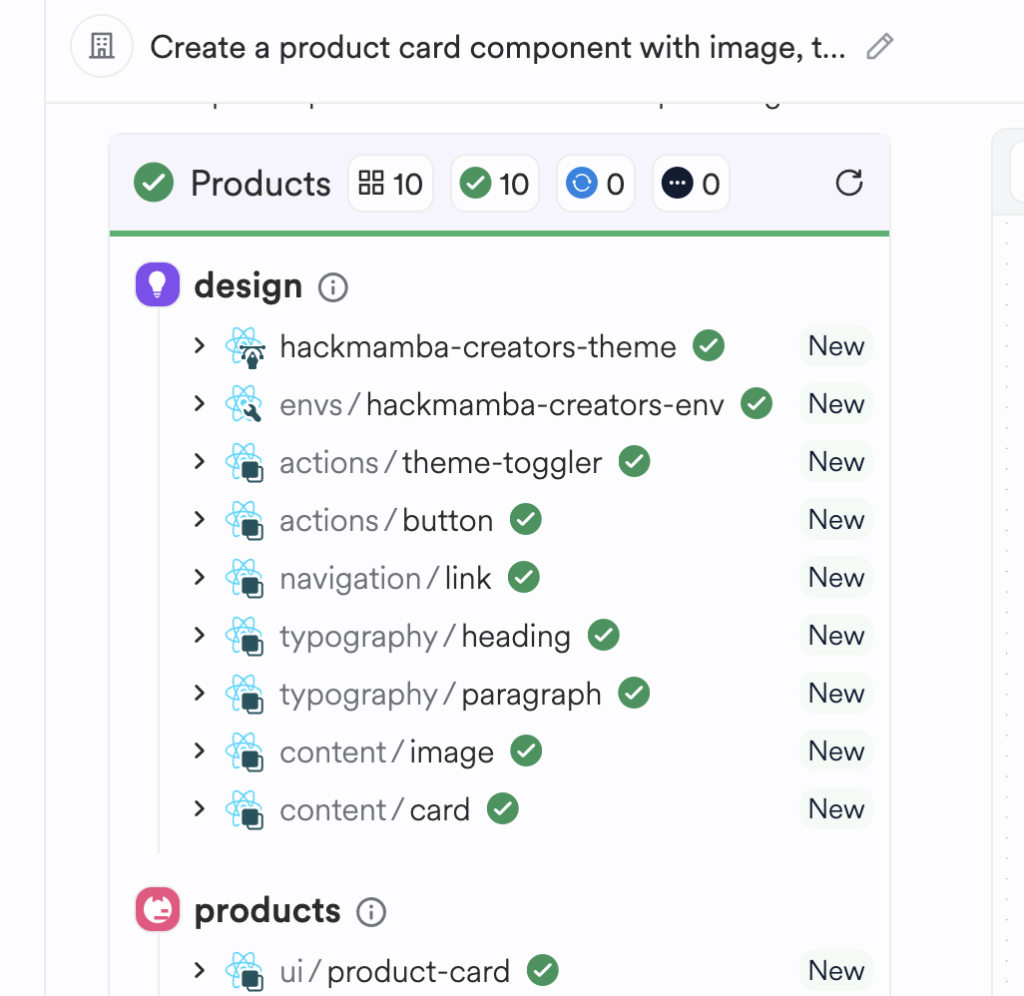1024x996 pixels.
Task: Filter by total components count 10
Action: (391, 184)
